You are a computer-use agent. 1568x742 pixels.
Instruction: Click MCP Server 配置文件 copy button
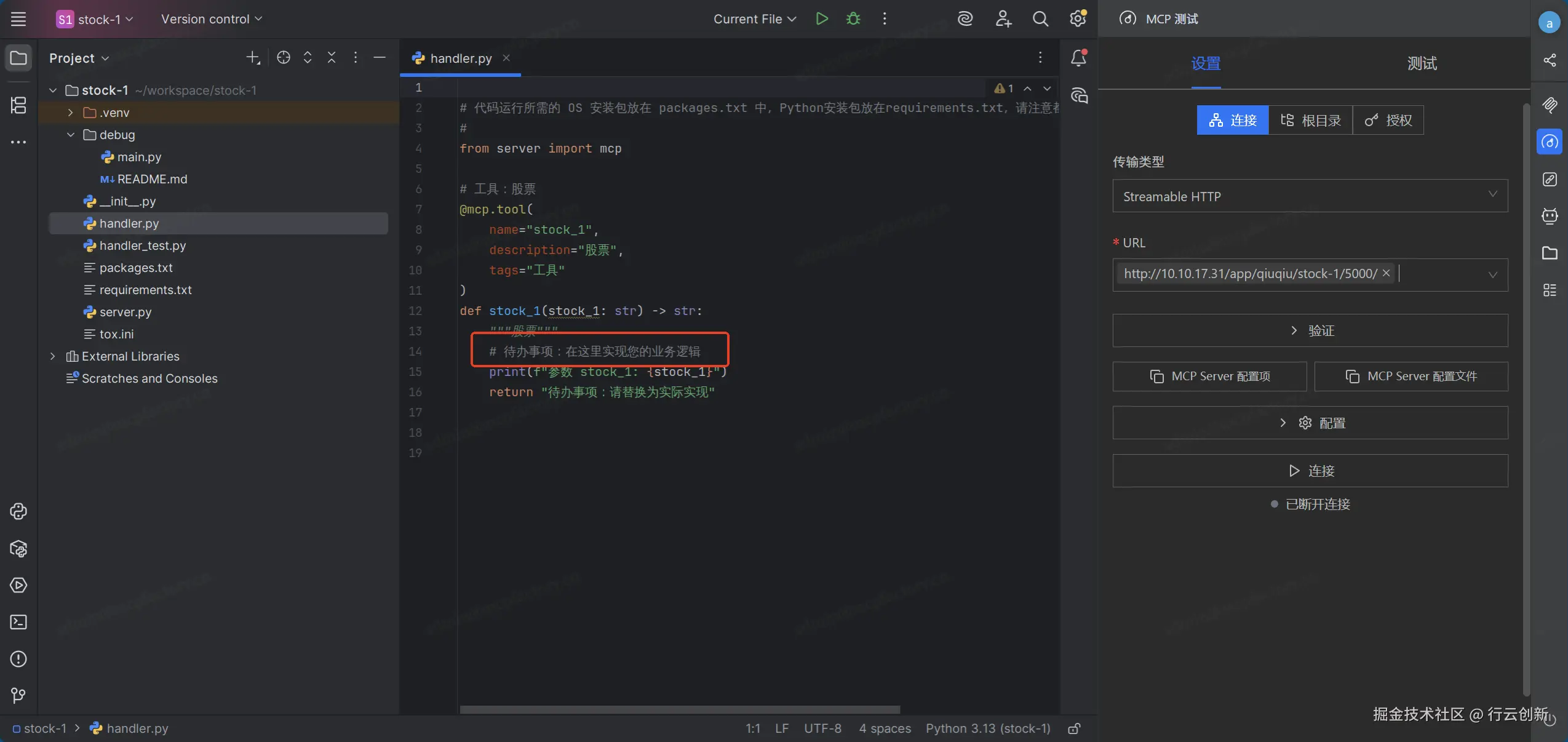point(1411,377)
